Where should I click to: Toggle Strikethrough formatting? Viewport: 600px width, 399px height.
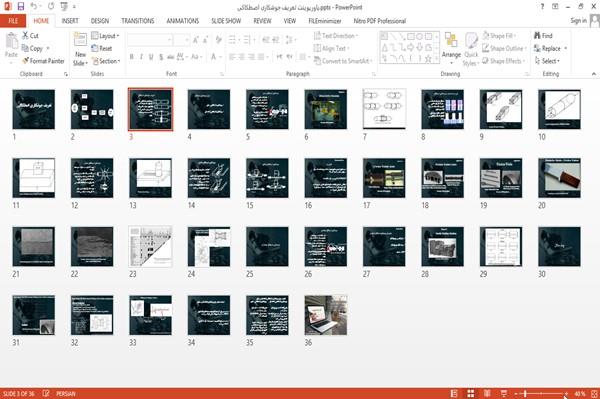coord(171,57)
